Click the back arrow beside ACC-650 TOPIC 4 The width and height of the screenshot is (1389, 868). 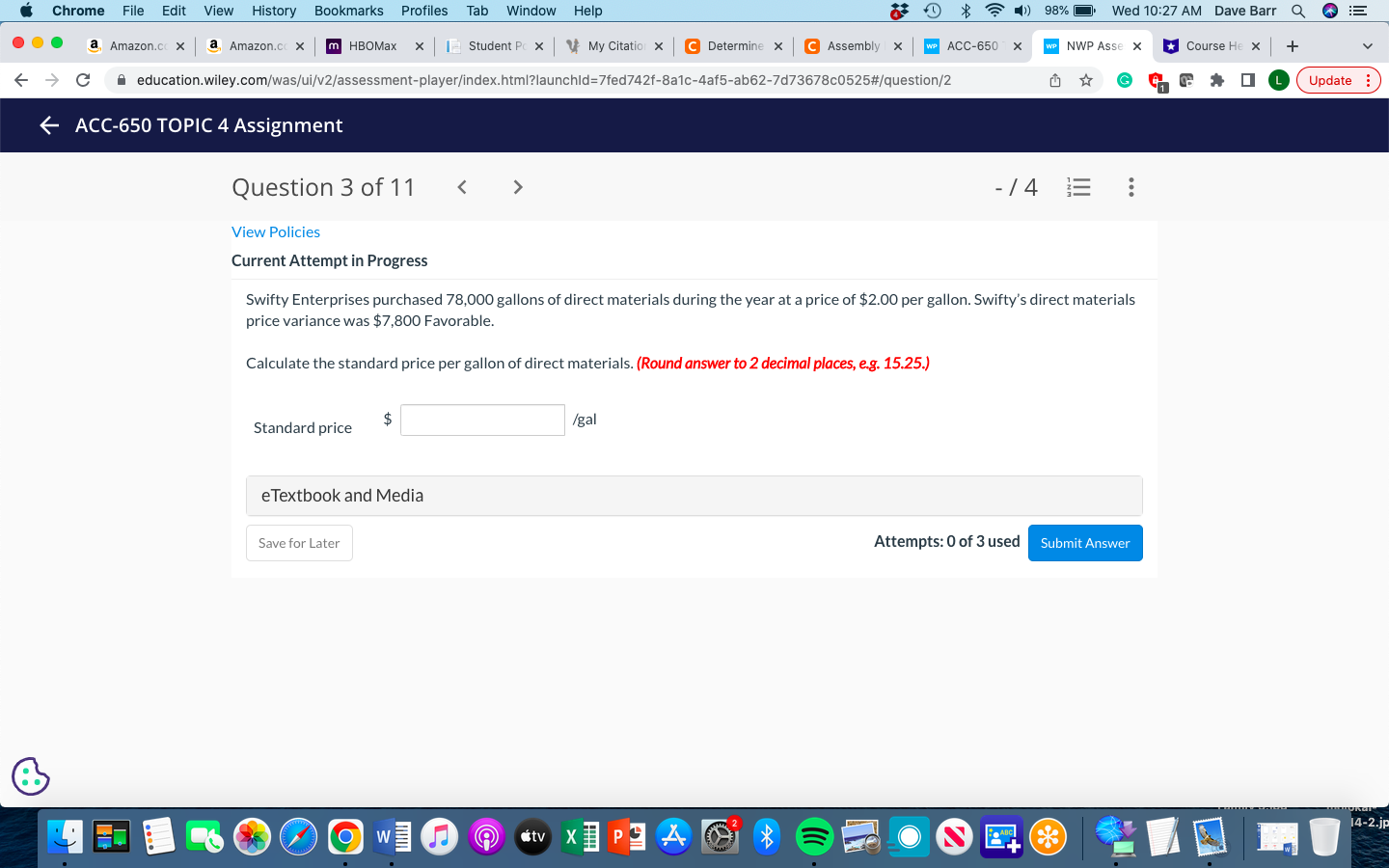47,125
